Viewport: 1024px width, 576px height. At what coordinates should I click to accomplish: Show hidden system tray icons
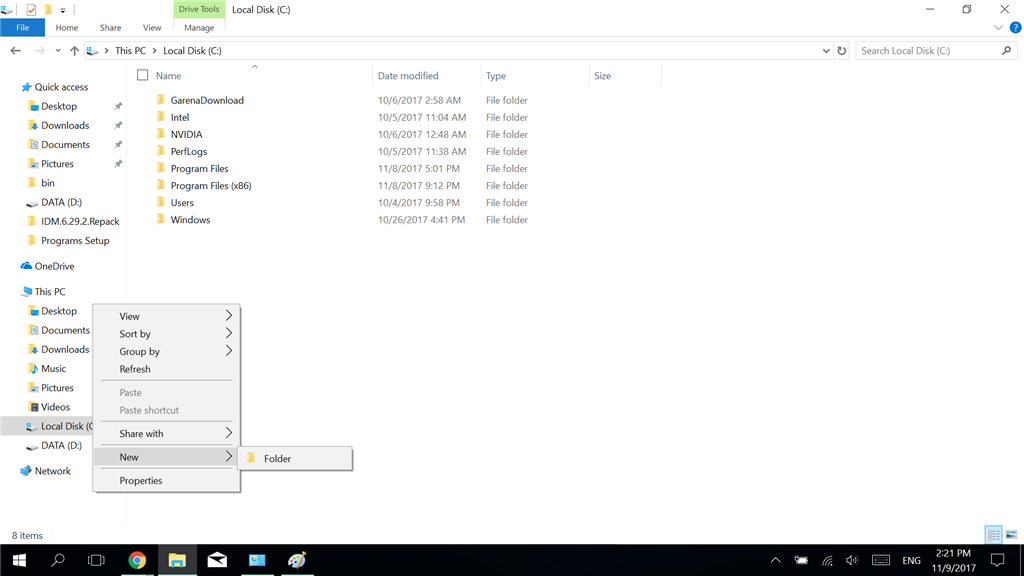775,560
